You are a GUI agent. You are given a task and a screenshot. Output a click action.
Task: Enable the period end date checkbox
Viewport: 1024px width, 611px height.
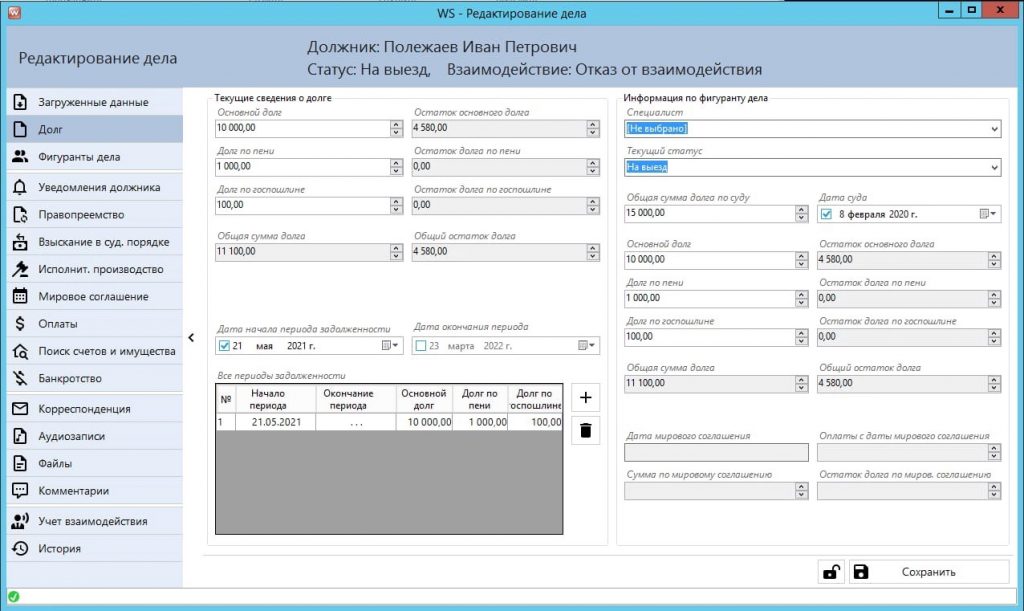click(421, 346)
